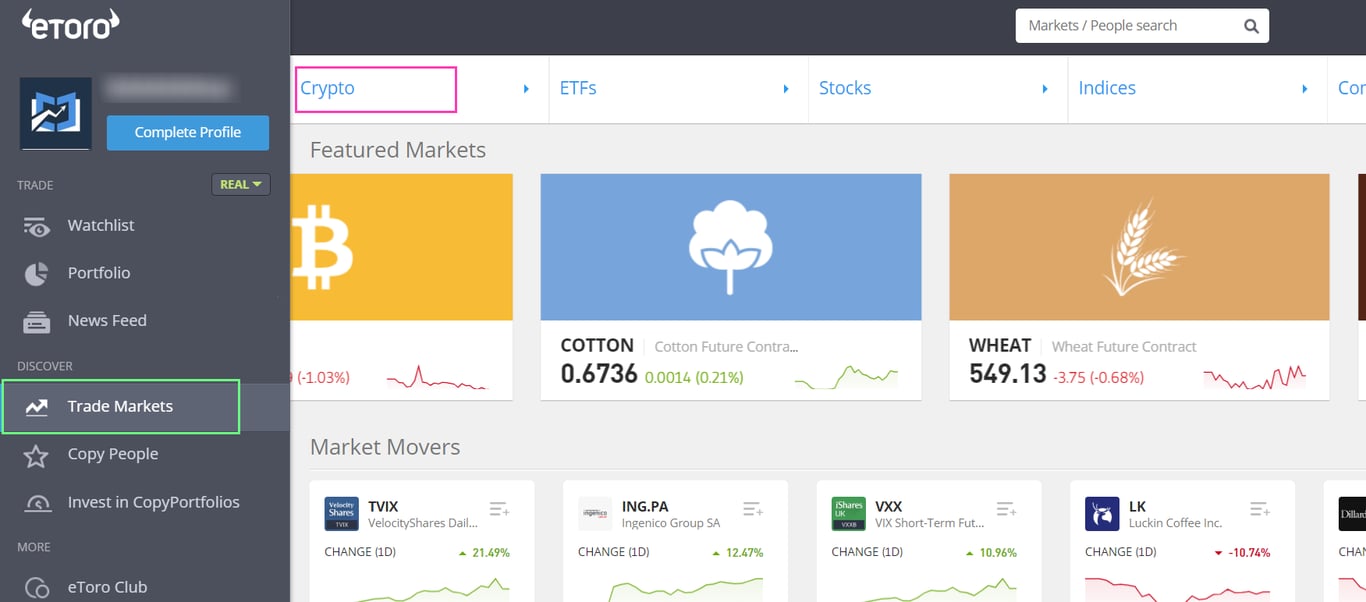Open Invest in CopyPortfolios
The image size is (1366, 602).
pyautogui.click(x=152, y=501)
